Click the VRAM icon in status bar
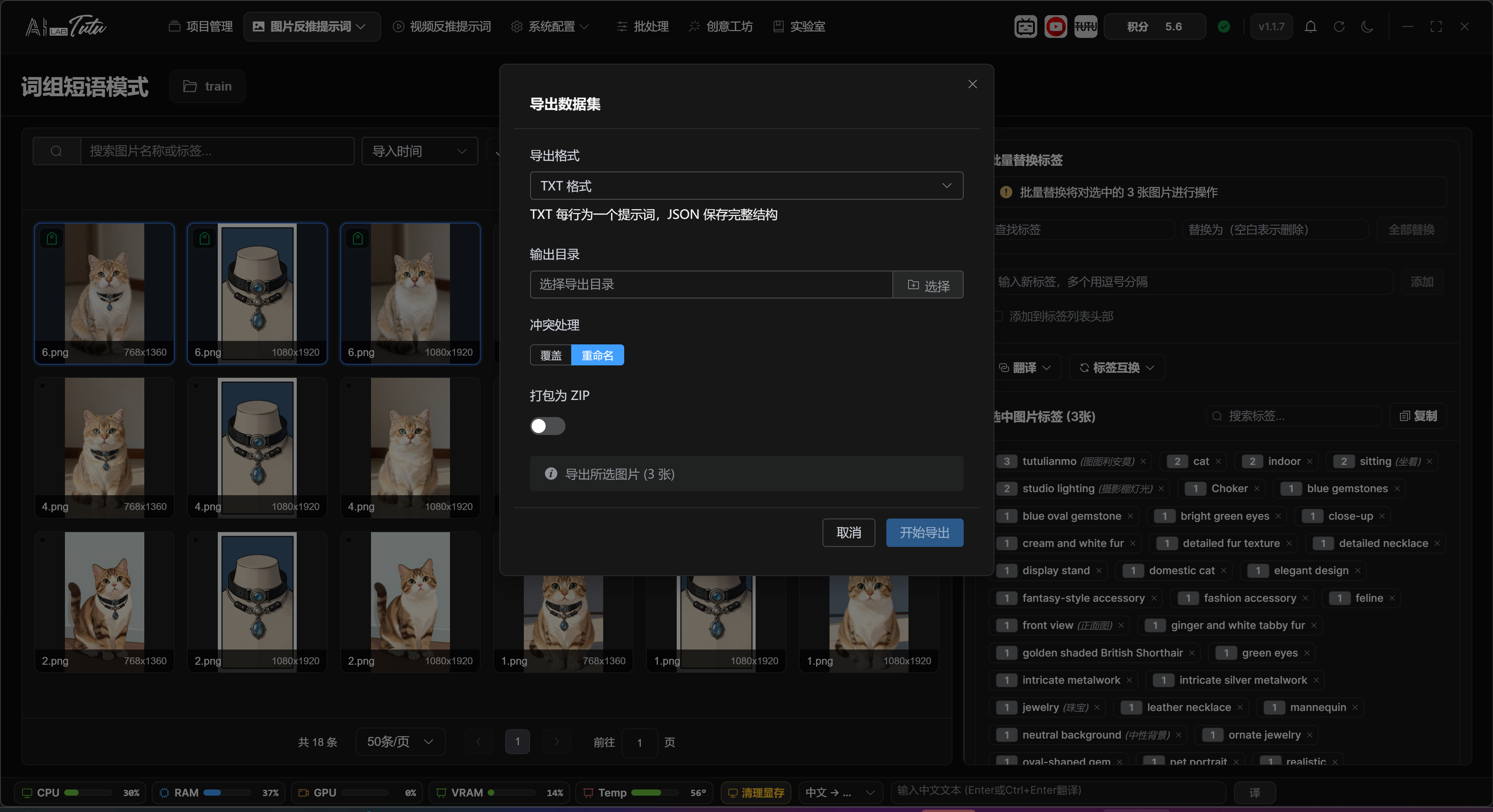Image resolution: width=1493 pixels, height=812 pixels. click(441, 793)
